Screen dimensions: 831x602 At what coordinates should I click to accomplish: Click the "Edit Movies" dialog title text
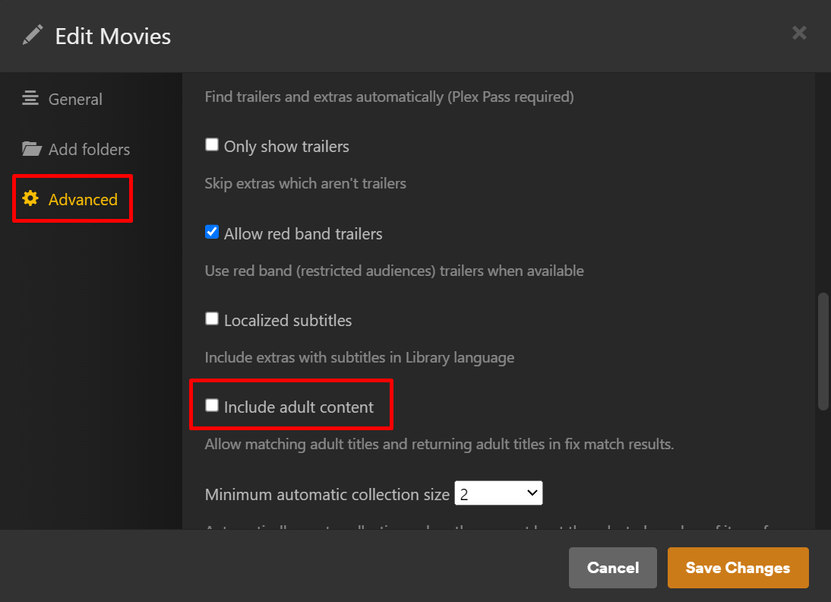click(x=113, y=36)
